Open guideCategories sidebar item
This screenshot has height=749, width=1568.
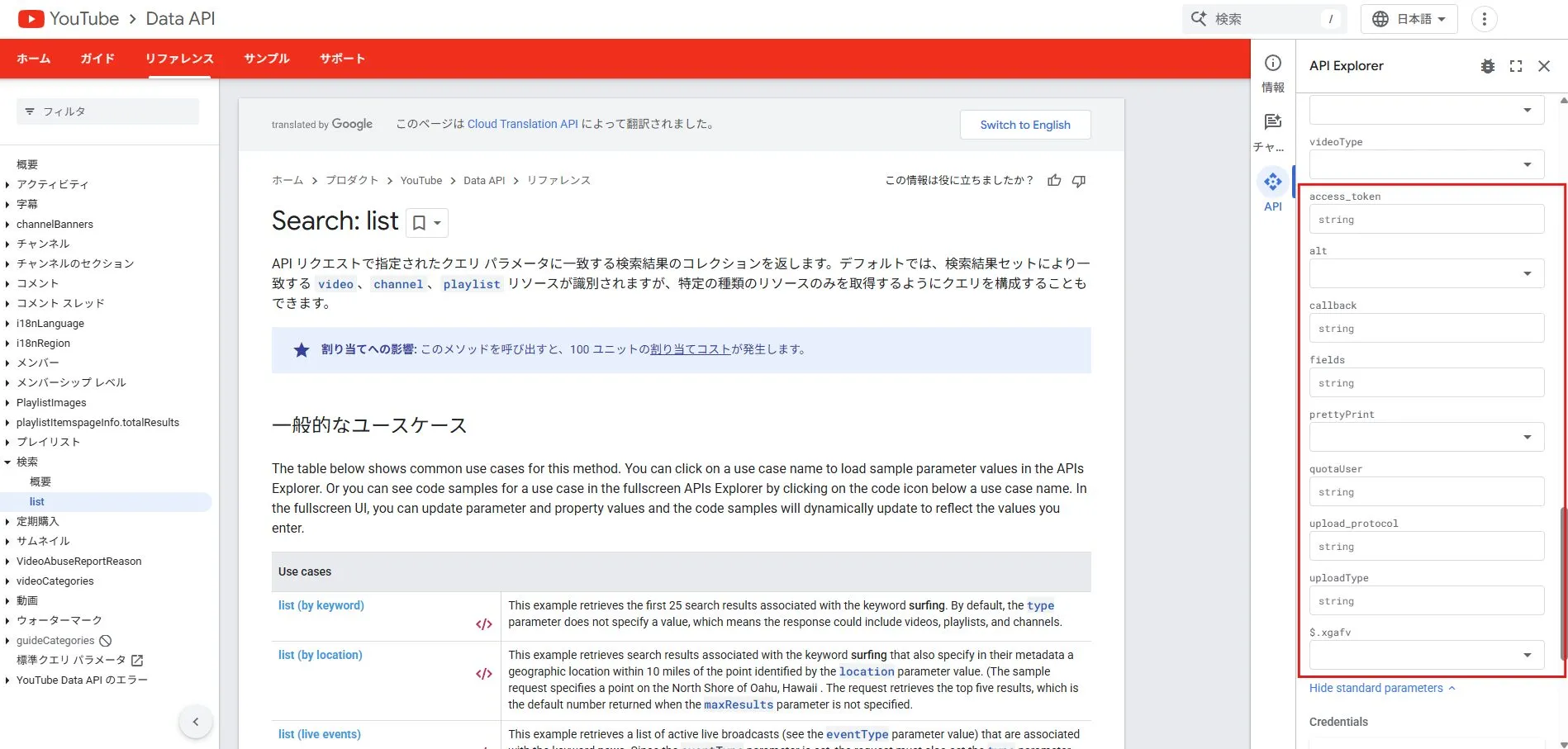pyautogui.click(x=55, y=640)
